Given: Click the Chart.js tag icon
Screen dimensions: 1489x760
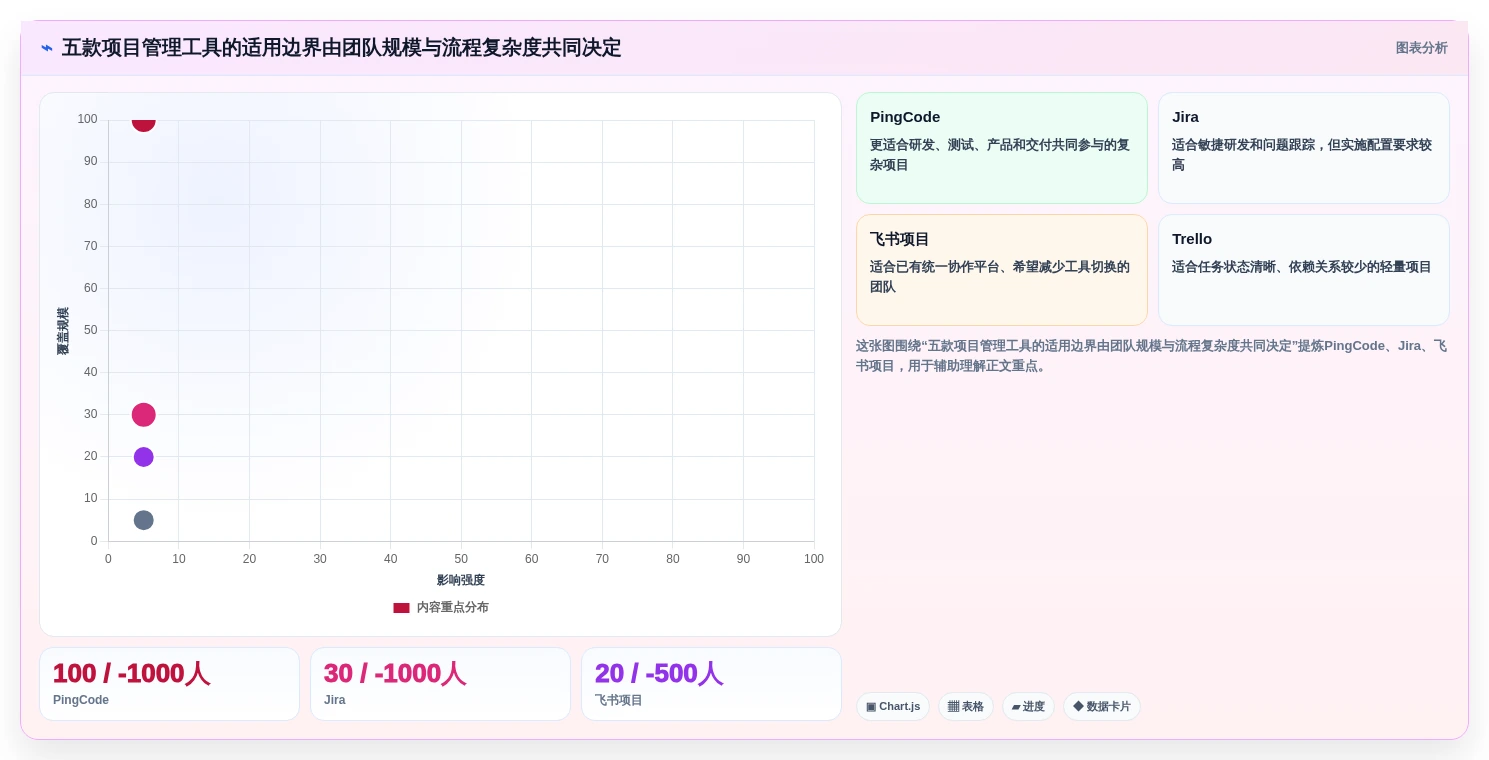Looking at the screenshot, I should point(871,707).
